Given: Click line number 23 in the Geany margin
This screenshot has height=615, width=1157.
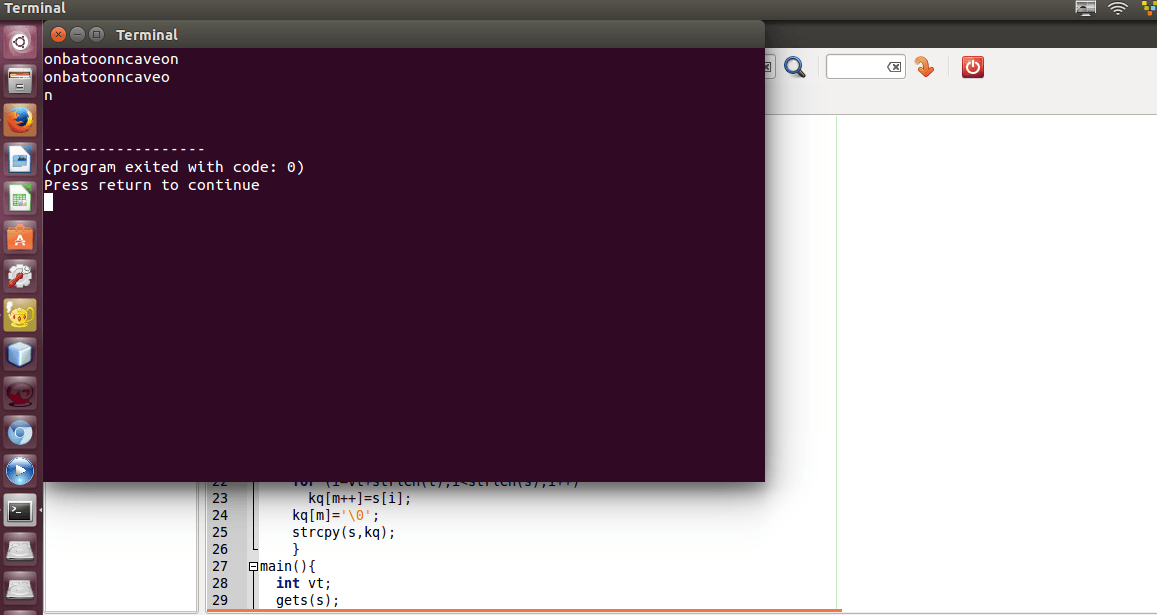Looking at the screenshot, I should point(220,498).
